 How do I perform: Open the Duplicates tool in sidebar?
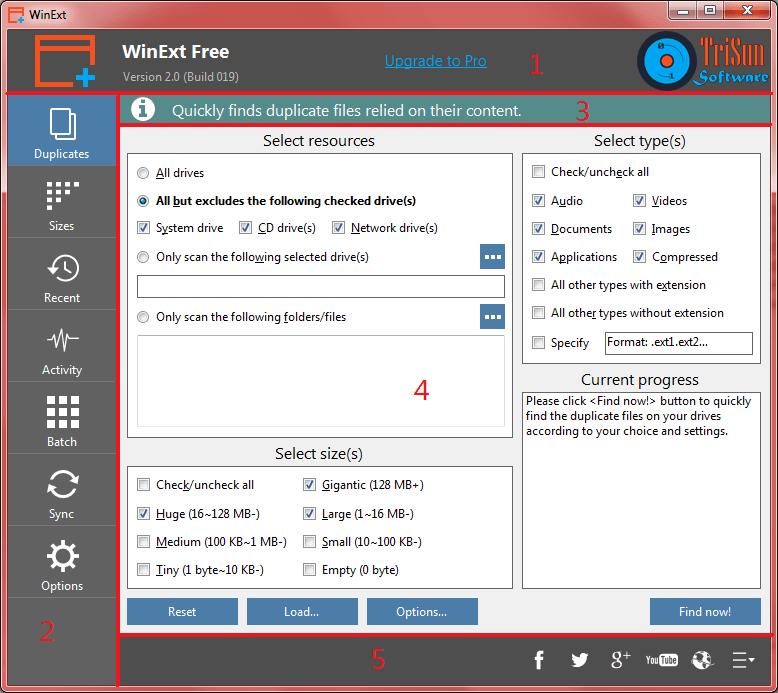(62, 131)
